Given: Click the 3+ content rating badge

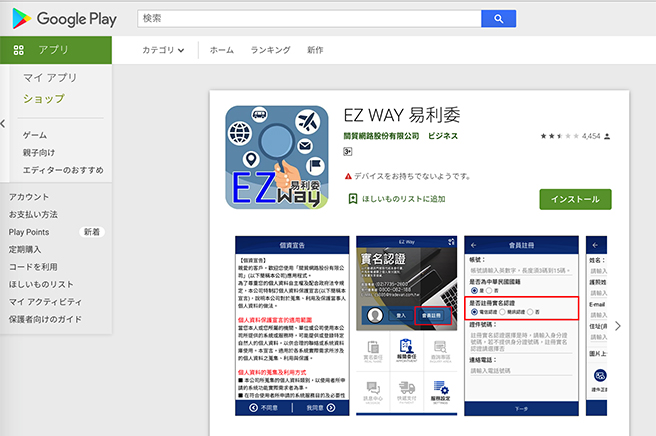Looking at the screenshot, I should click(348, 151).
